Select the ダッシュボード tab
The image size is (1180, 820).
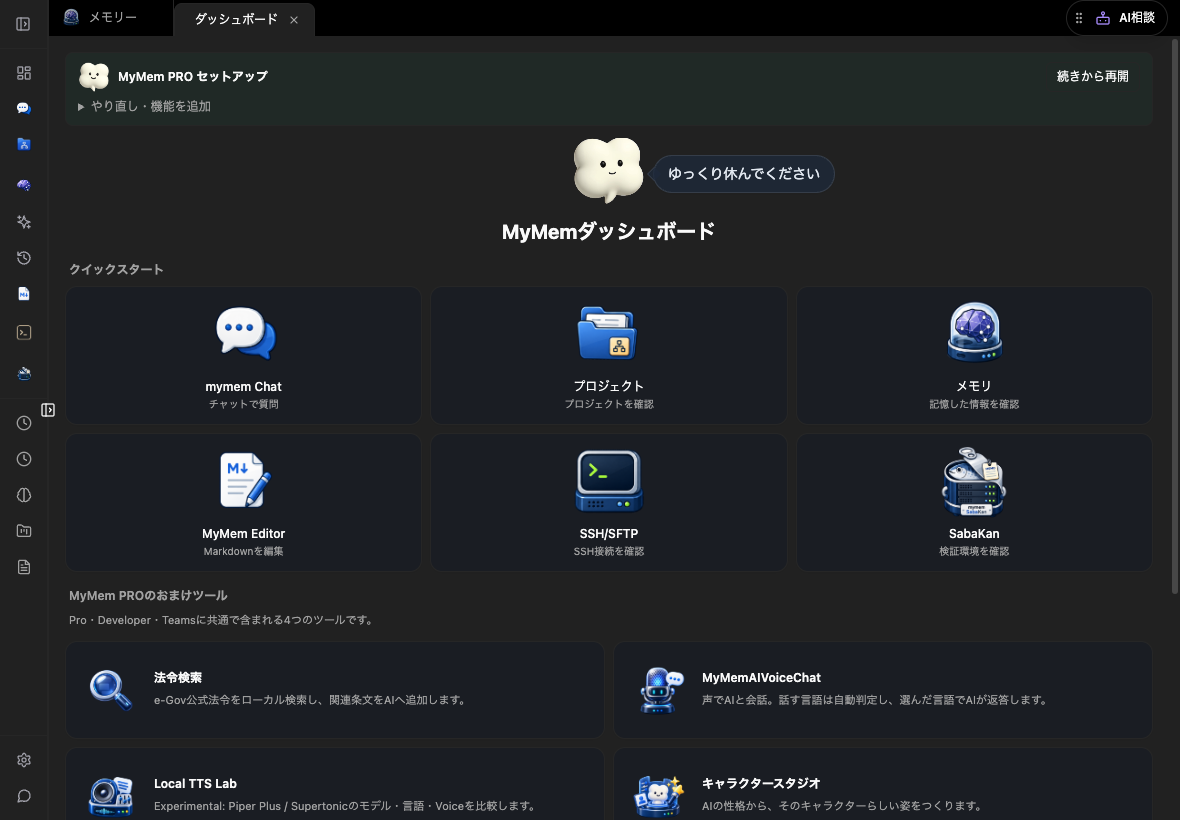tap(236, 19)
